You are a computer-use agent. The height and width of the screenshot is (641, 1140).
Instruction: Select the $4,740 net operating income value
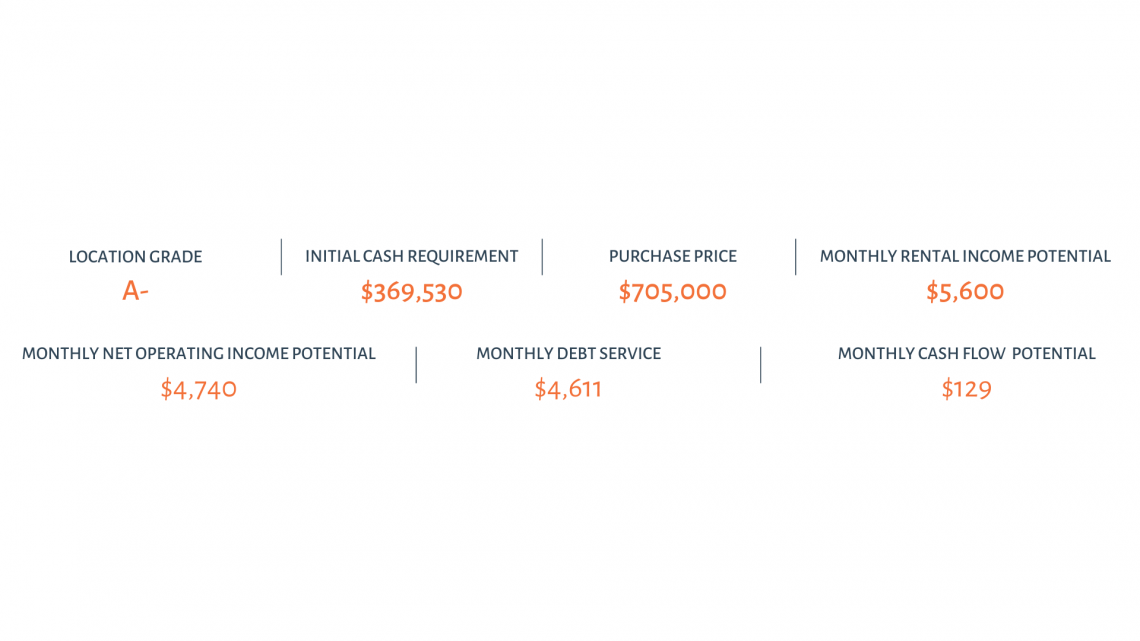[x=198, y=389]
